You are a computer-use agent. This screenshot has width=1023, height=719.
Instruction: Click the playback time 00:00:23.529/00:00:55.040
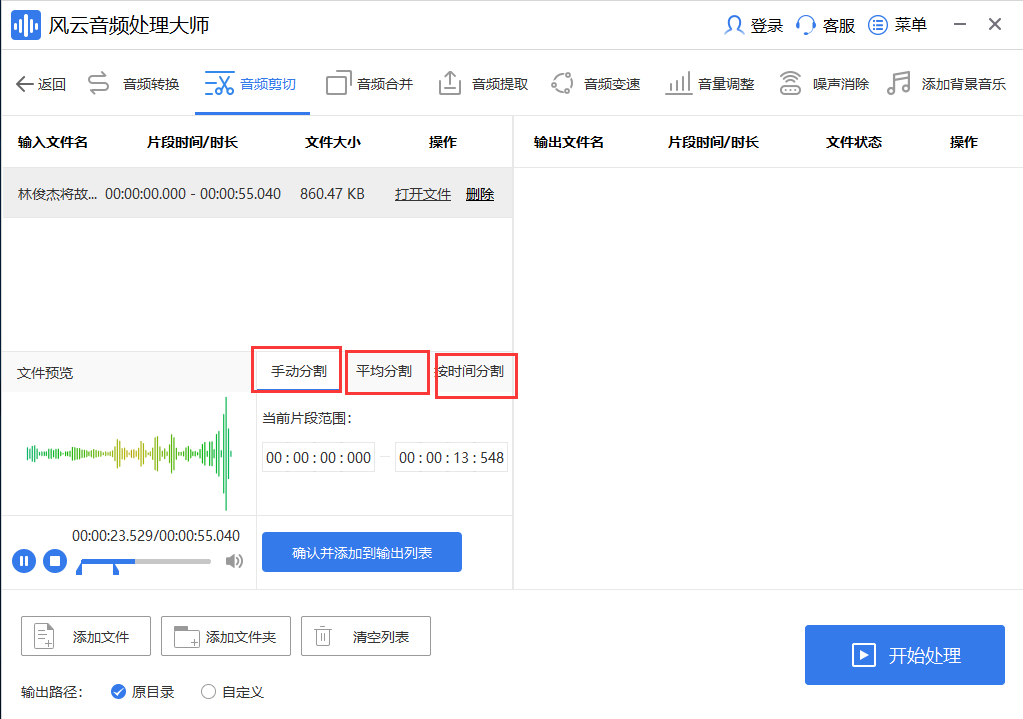tap(156, 536)
